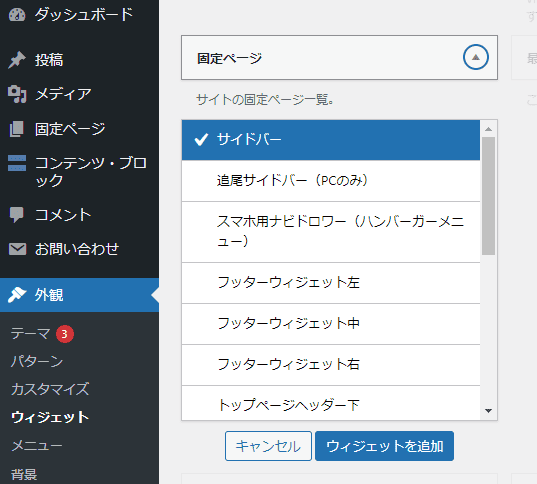Click the widget area list scroll down arrow
The height and width of the screenshot is (484, 537).
(x=488, y=410)
